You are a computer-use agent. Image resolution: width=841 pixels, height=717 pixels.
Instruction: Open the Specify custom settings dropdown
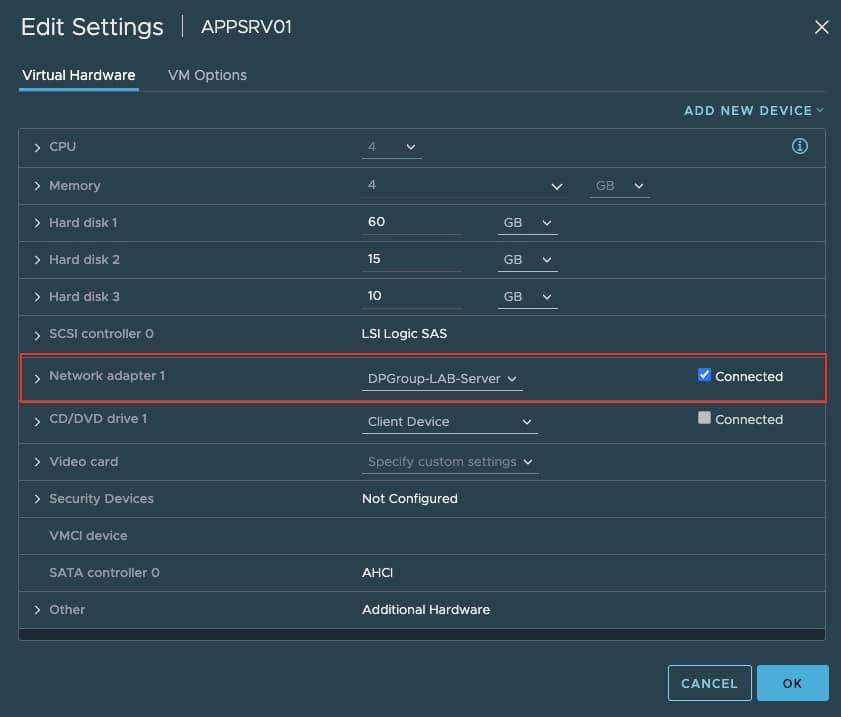450,462
